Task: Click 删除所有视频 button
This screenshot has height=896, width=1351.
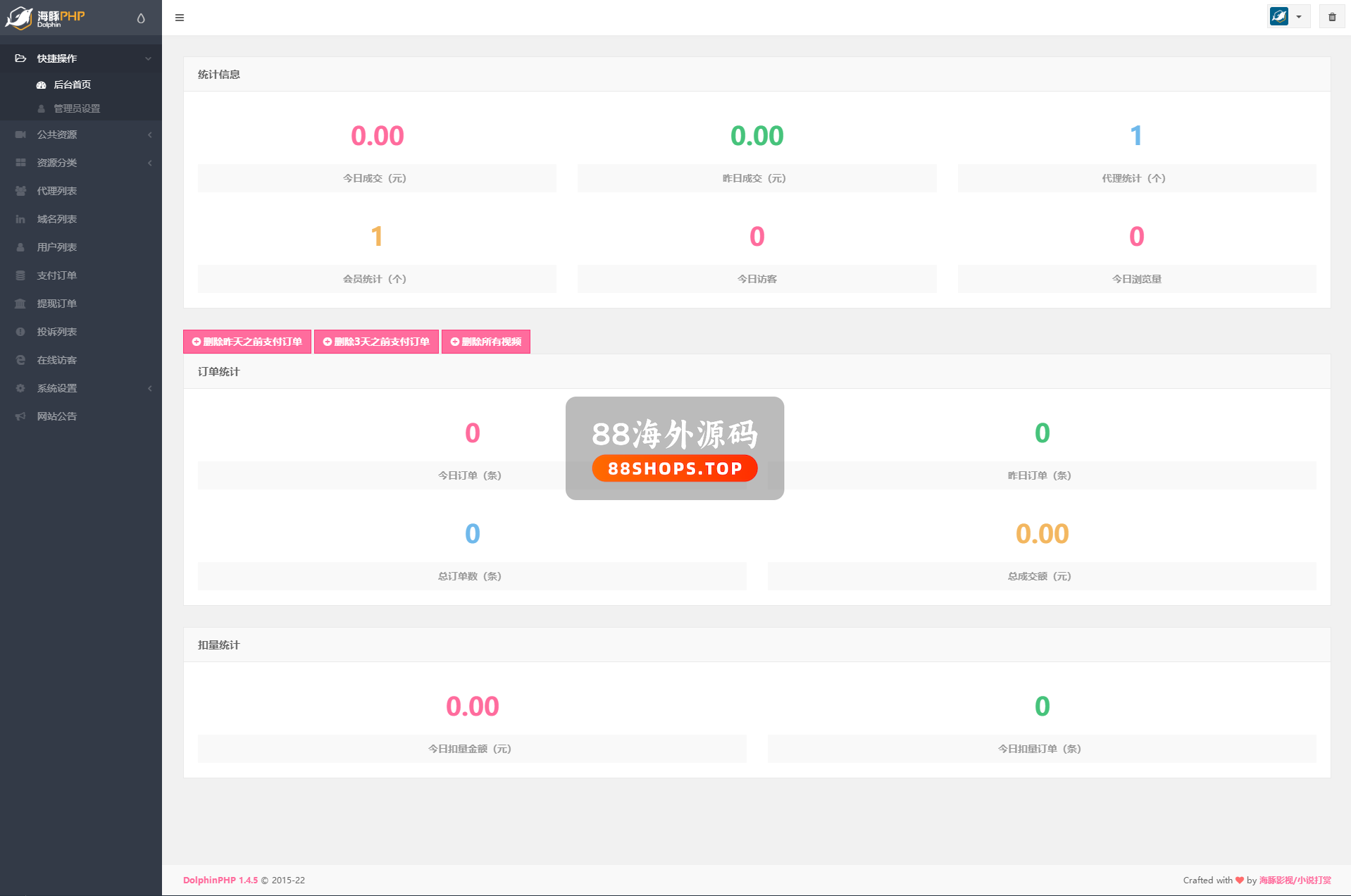Action: tap(486, 342)
